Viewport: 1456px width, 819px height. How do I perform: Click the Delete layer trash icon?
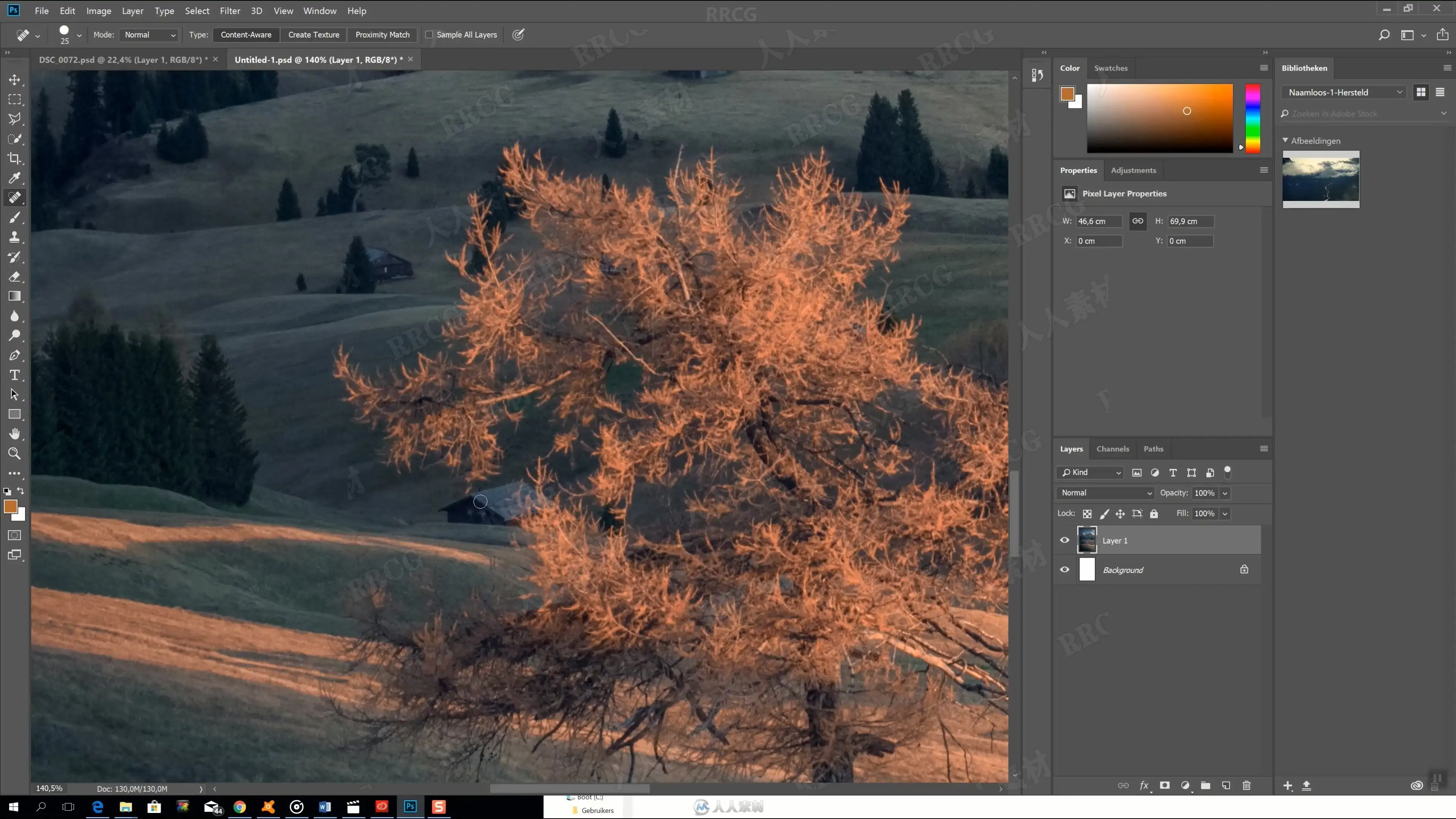(x=1246, y=785)
